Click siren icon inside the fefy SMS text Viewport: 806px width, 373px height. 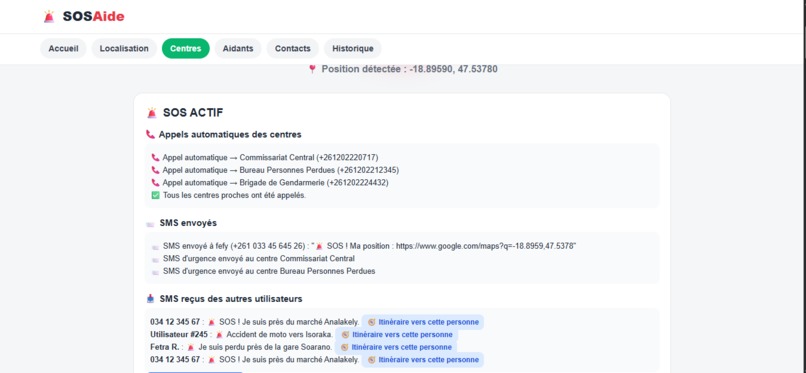click(x=319, y=247)
